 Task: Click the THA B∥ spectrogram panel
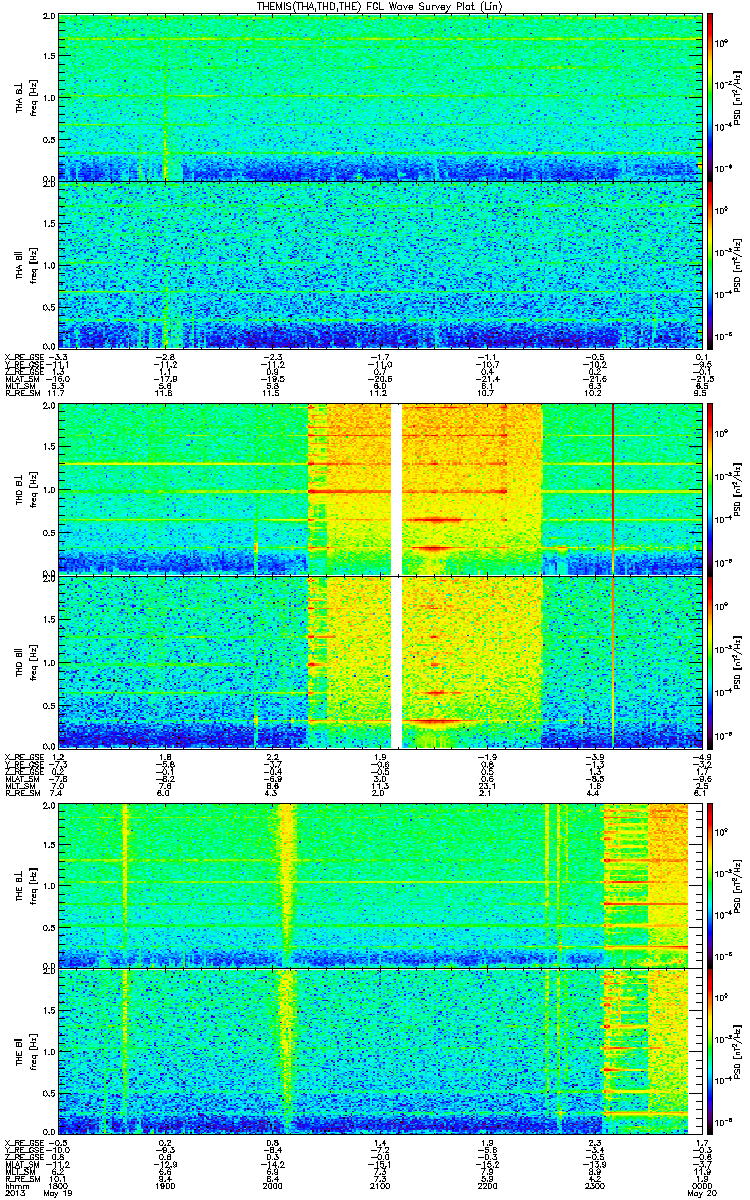coord(378,265)
